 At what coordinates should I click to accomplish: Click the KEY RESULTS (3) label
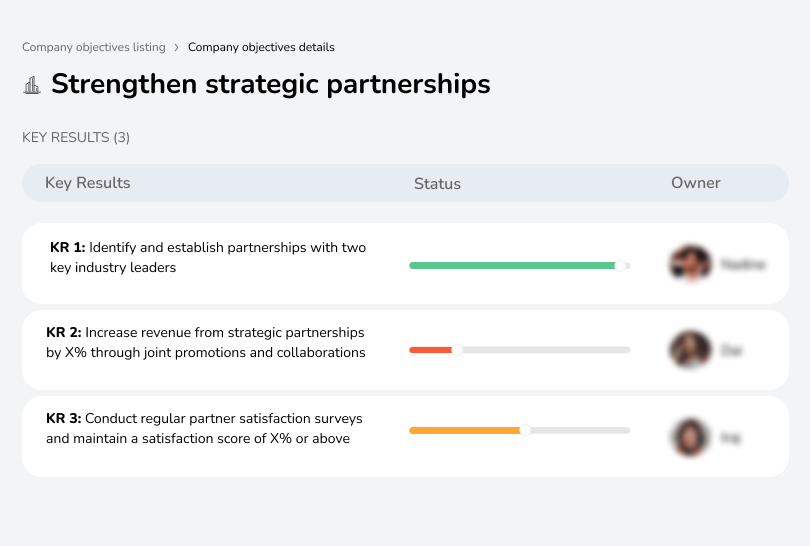click(76, 137)
